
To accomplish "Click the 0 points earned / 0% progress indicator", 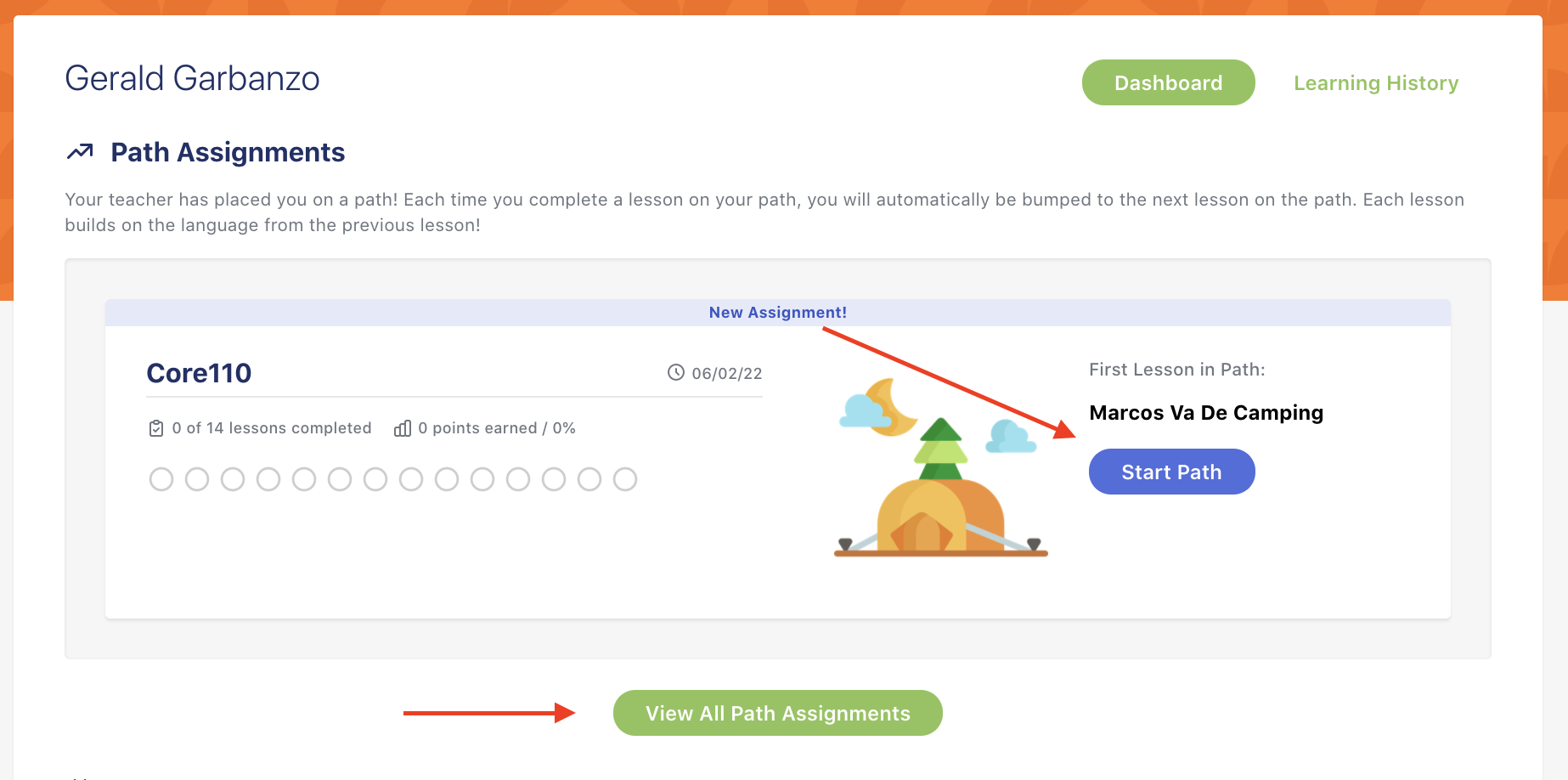I will pyautogui.click(x=497, y=427).
